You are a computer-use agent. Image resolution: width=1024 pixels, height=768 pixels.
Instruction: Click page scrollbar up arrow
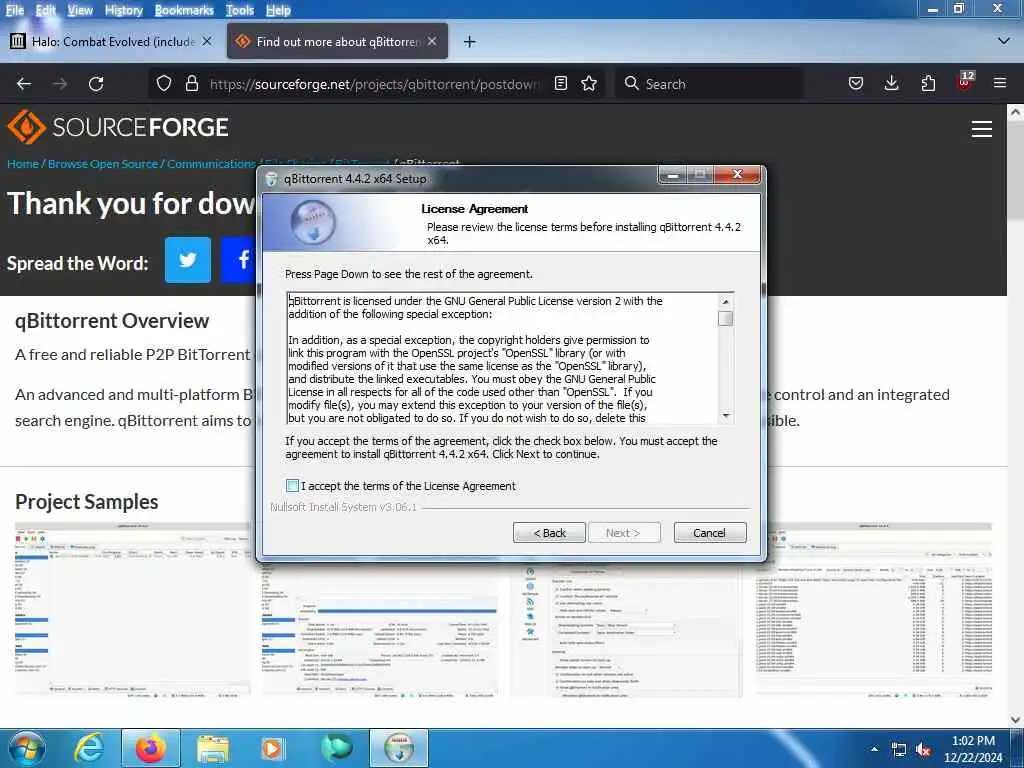tap(1016, 112)
